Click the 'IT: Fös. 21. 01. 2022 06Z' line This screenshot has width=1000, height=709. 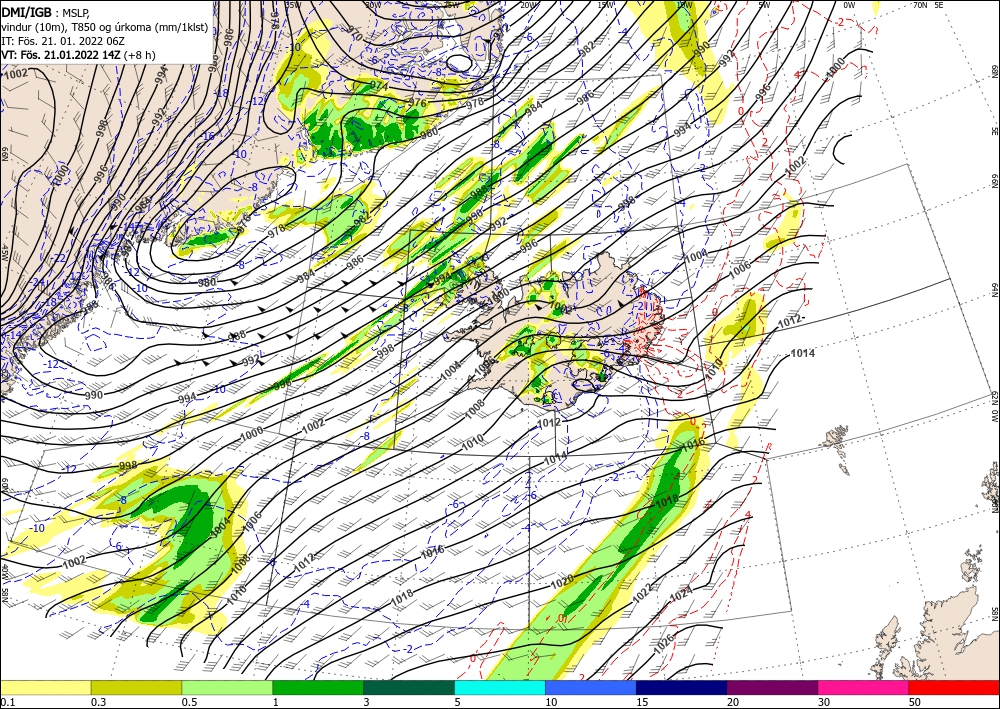click(62, 41)
